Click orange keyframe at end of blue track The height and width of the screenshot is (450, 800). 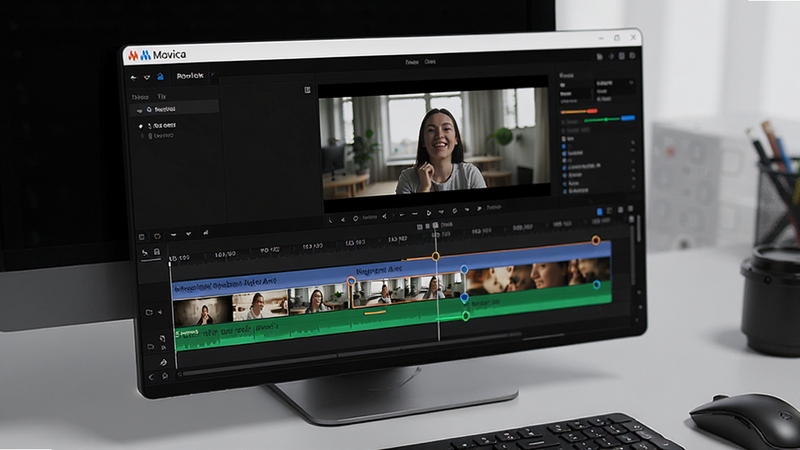click(595, 240)
